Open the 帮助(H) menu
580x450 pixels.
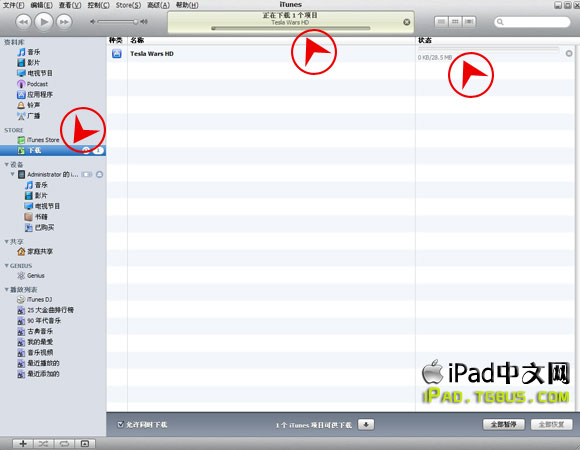click(x=187, y=5)
